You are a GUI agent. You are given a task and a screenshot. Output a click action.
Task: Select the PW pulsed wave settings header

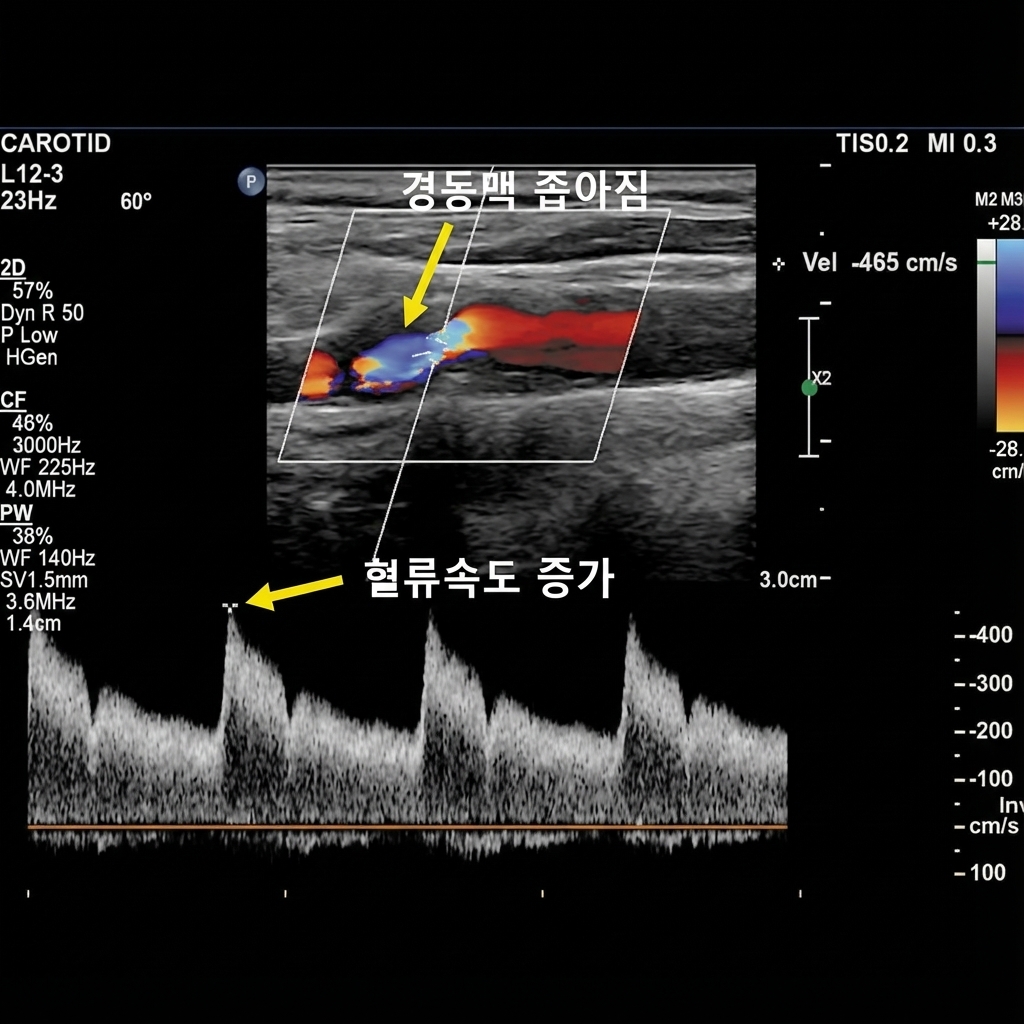(16, 514)
